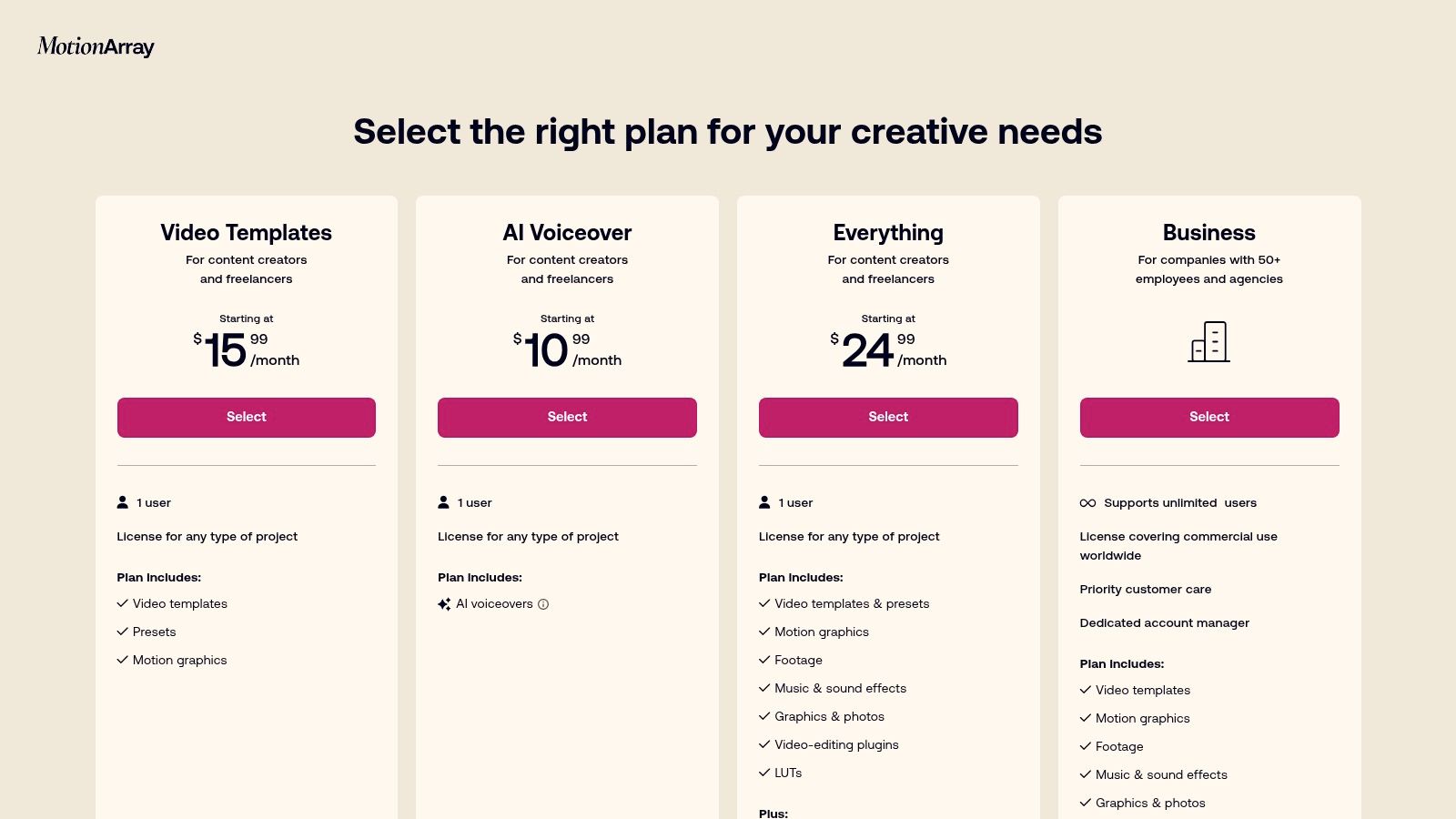The image size is (1456, 819).
Task: Click the AI voiceovers sparkle icon
Action: 444,604
